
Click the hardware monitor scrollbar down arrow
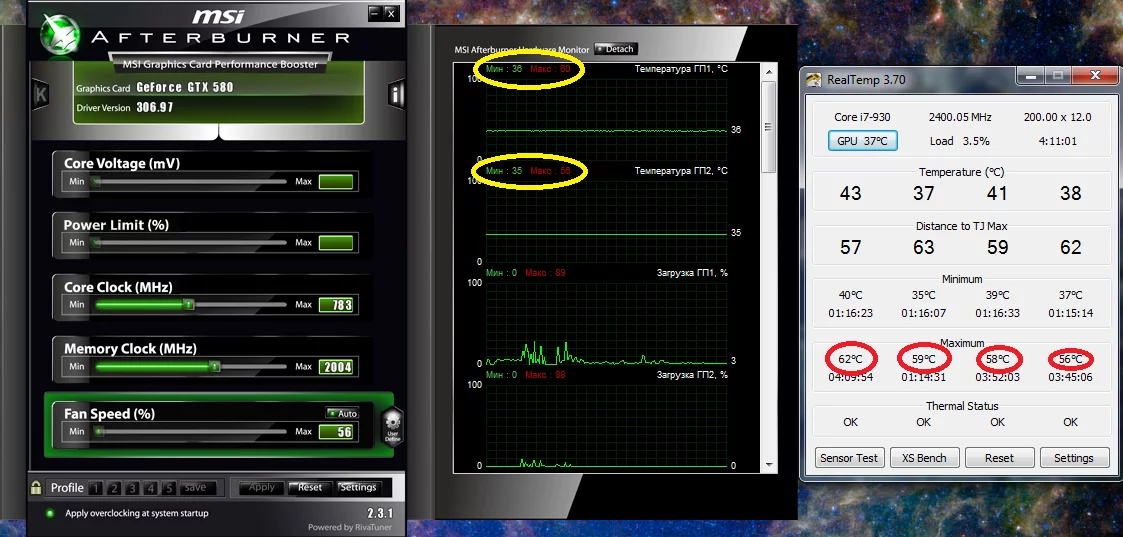pos(769,465)
